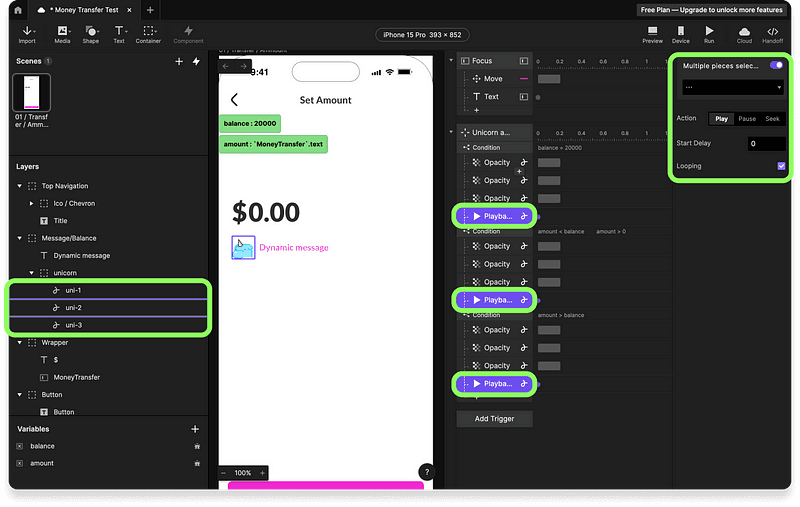Select the MoneyTransfer input layer
The height and width of the screenshot is (507, 800).
(77, 377)
